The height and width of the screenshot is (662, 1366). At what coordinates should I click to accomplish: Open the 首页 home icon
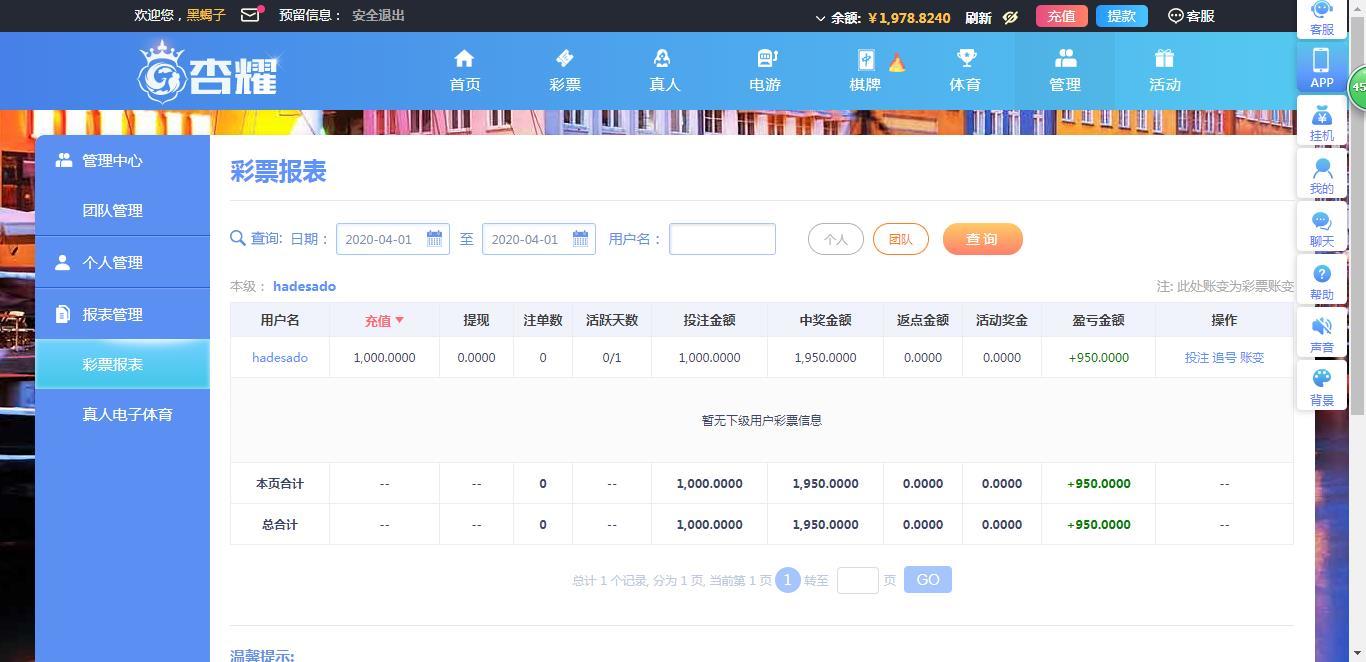(464, 59)
